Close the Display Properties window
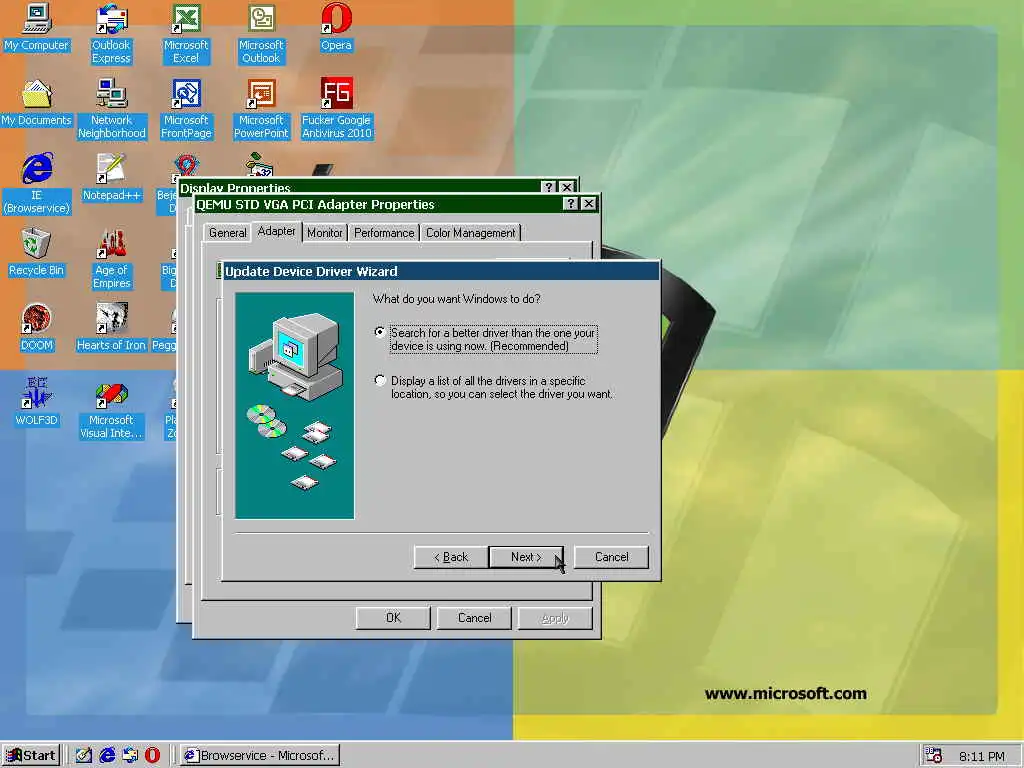Viewport: 1024px width, 768px height. 567,187
